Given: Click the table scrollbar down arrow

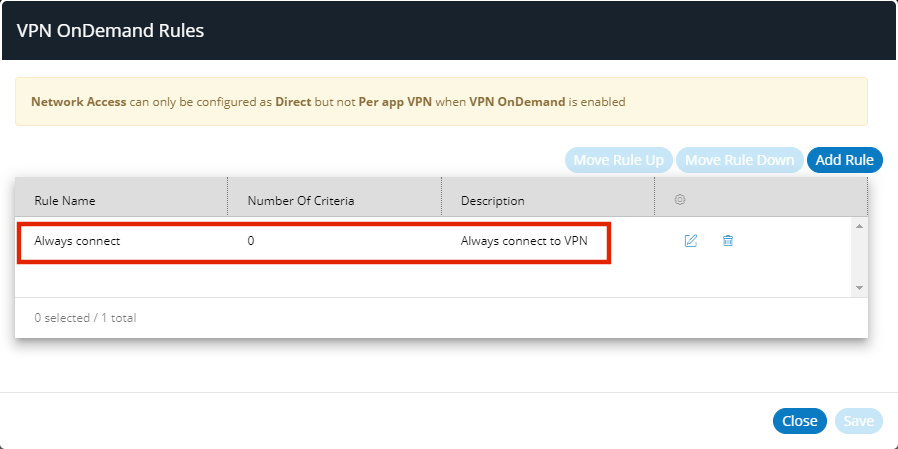Looking at the screenshot, I should (859, 287).
